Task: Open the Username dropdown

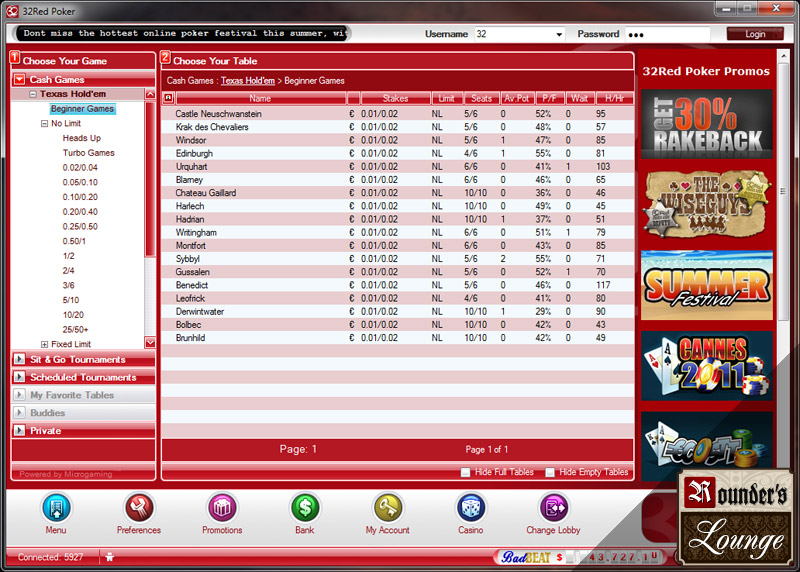Action: (x=559, y=34)
